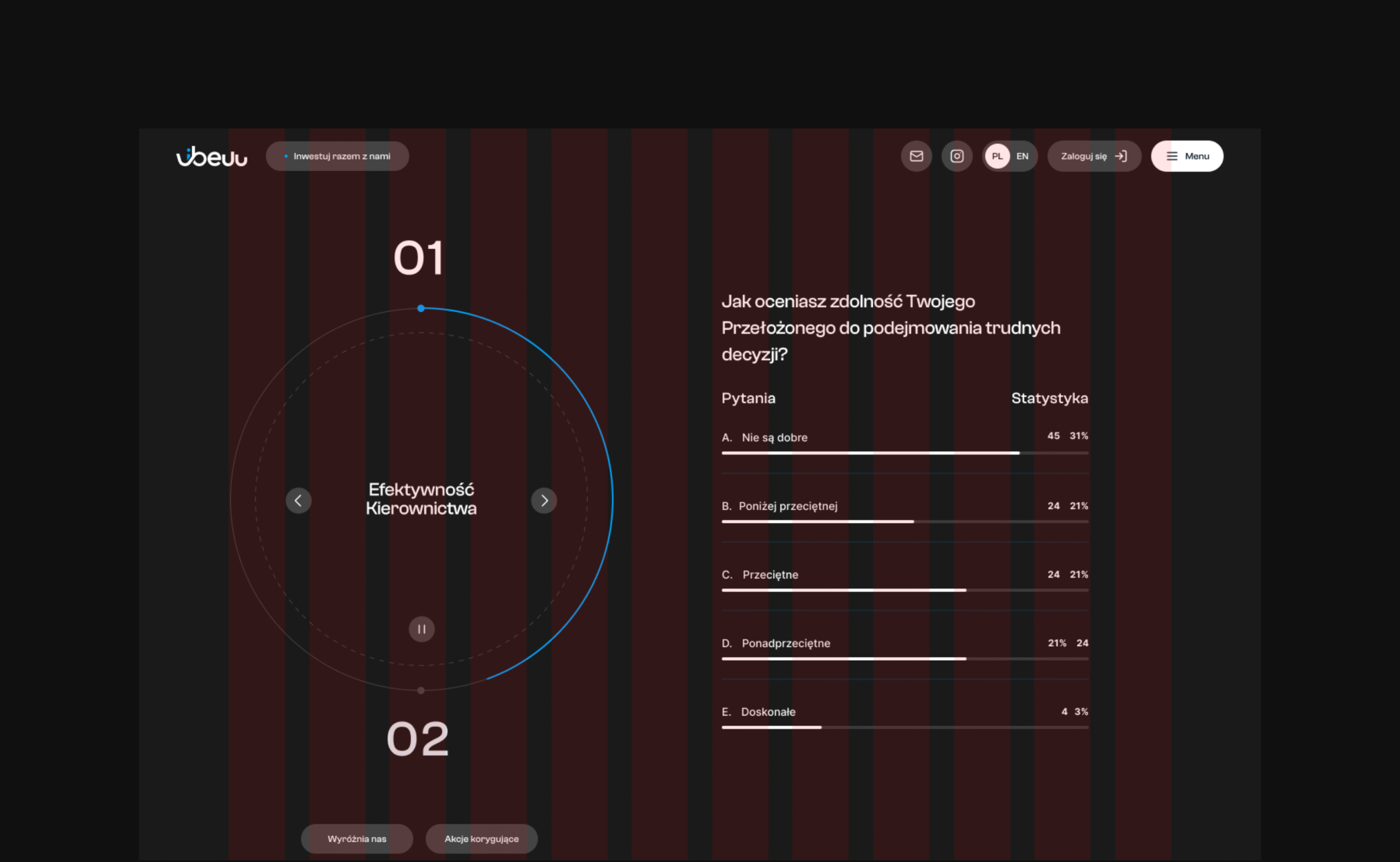The image size is (1400, 862).
Task: Advance to next slide with right chevron
Action: (x=544, y=500)
